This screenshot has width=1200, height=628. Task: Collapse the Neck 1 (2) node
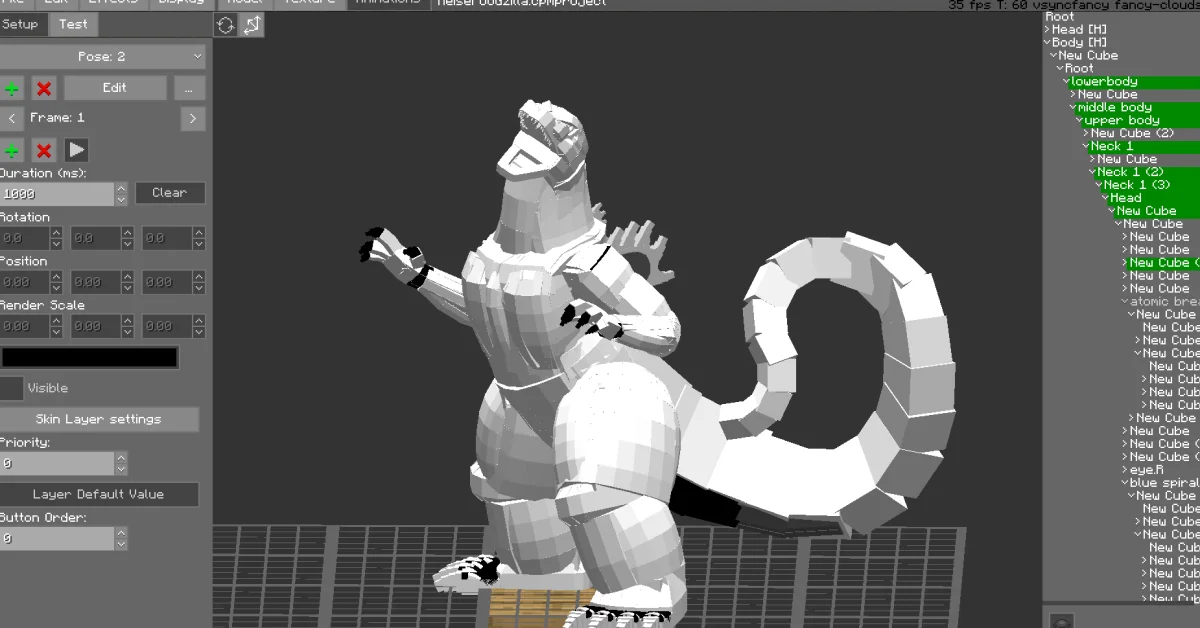click(1093, 173)
